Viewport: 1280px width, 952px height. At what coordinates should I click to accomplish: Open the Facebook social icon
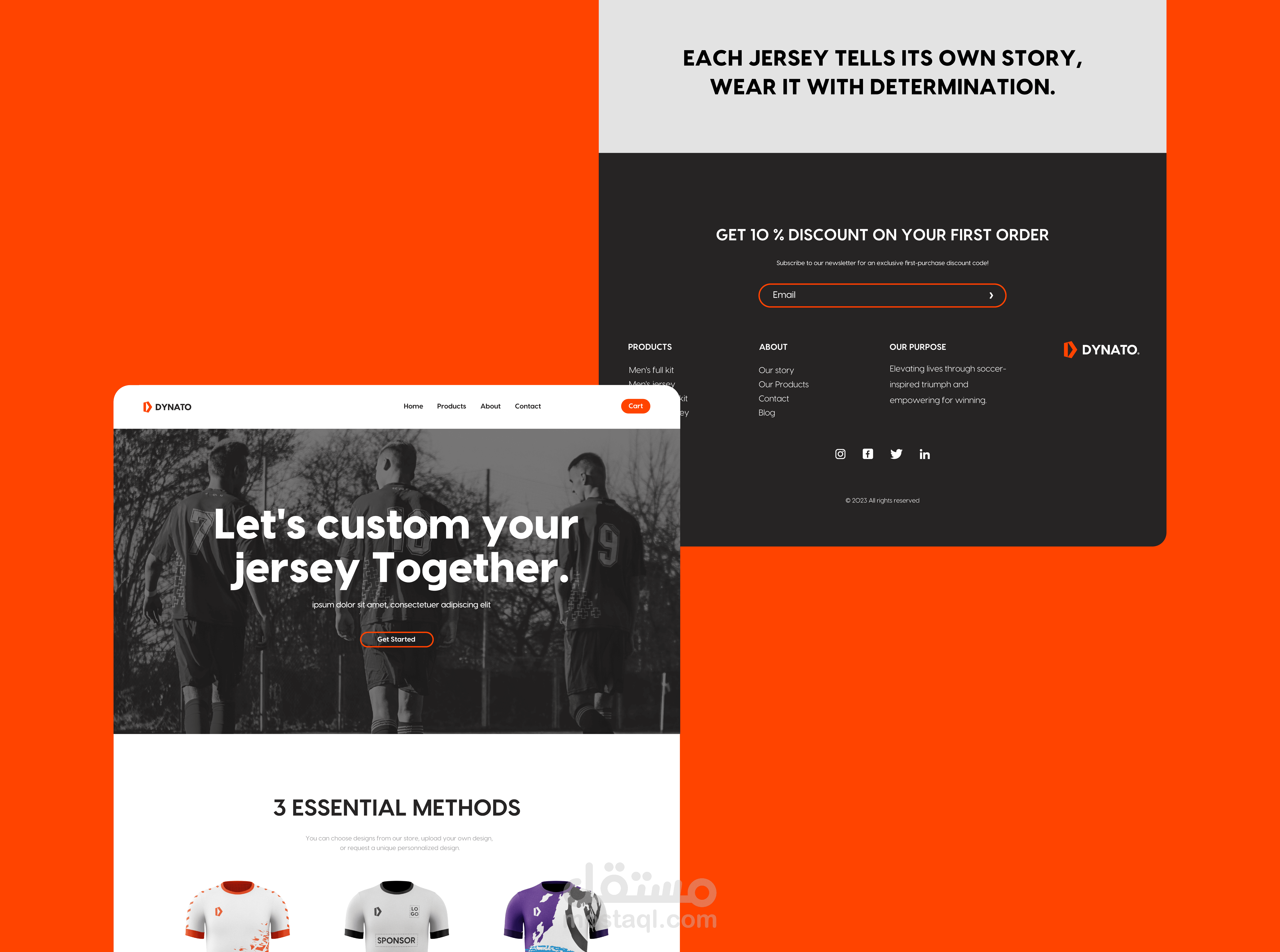click(x=868, y=454)
